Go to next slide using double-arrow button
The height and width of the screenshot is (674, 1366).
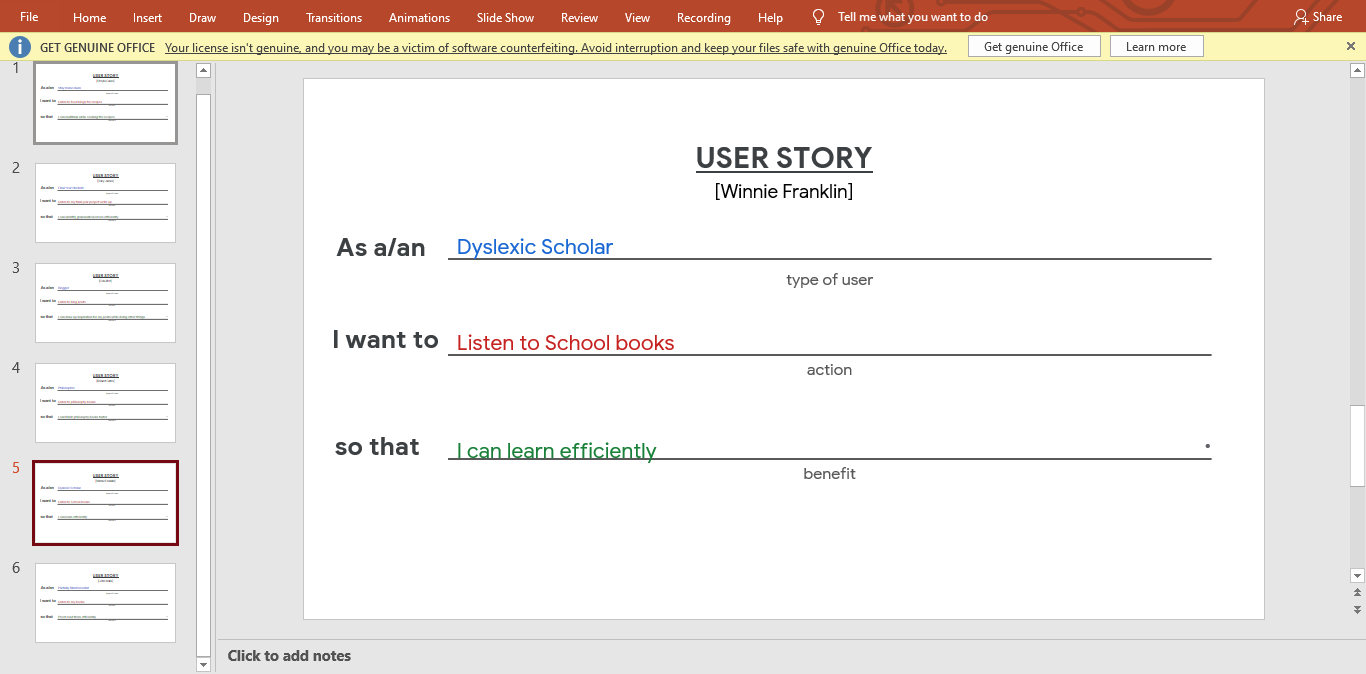point(1357,609)
